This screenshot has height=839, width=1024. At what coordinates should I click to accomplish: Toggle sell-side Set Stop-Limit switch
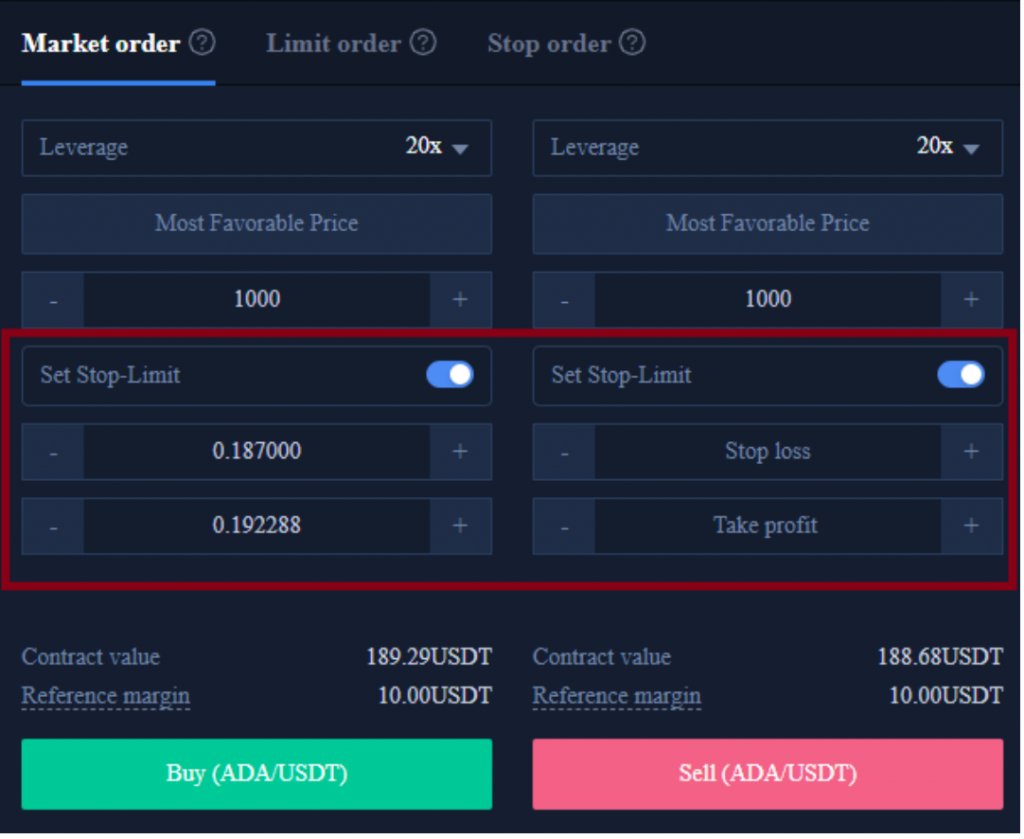pyautogui.click(x=961, y=375)
